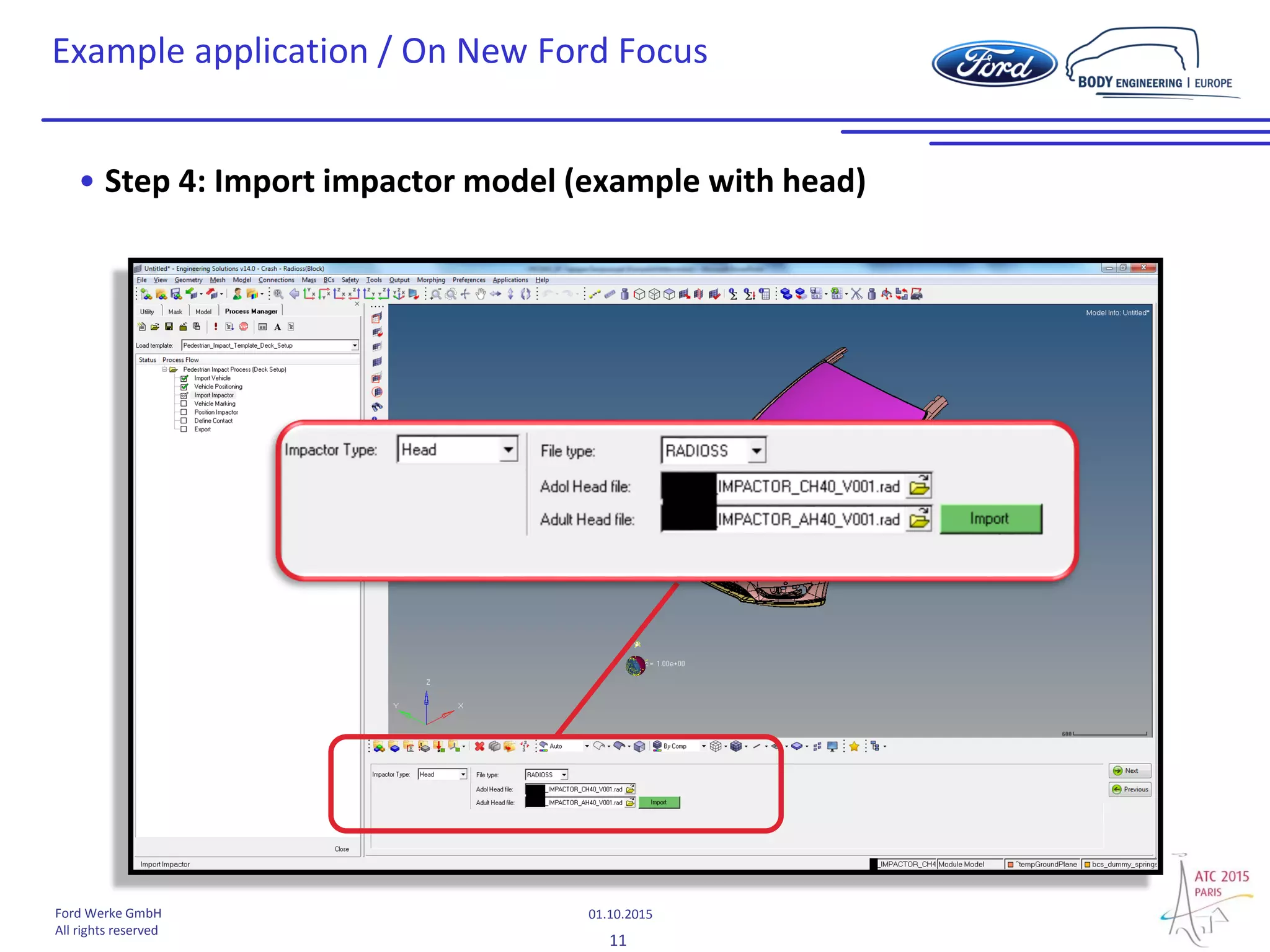The image size is (1270, 952).
Task: Open the Safety menu
Action: (350, 280)
